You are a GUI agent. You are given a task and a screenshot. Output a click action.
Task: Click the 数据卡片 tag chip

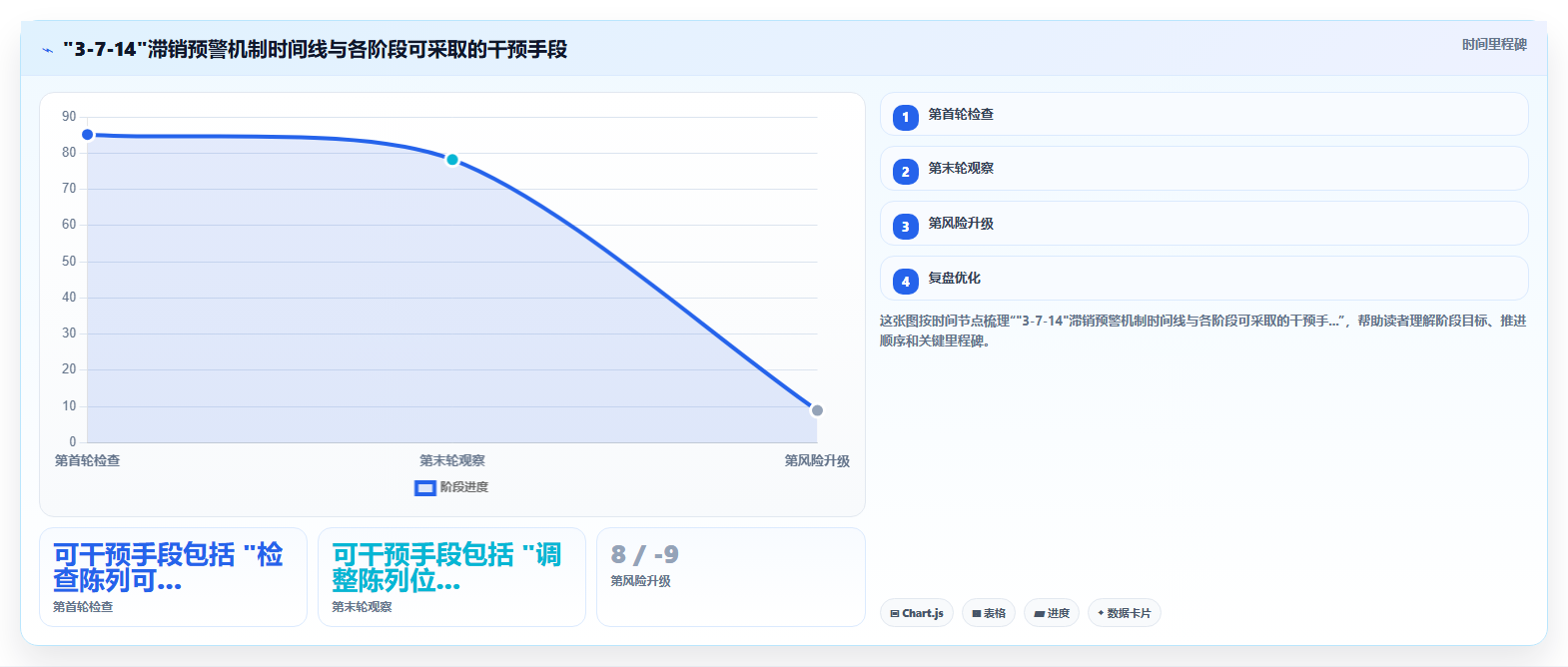1125,613
